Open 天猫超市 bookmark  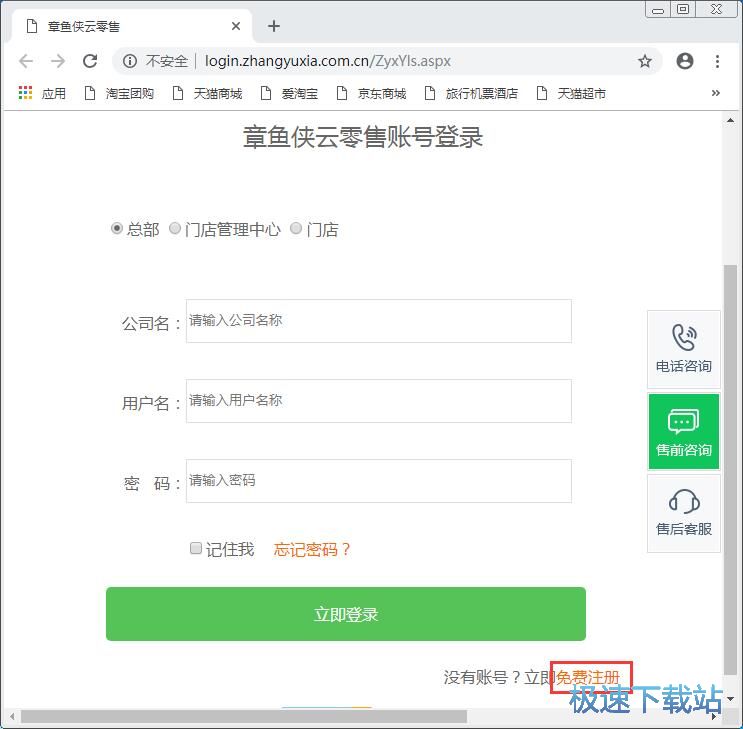click(x=571, y=93)
